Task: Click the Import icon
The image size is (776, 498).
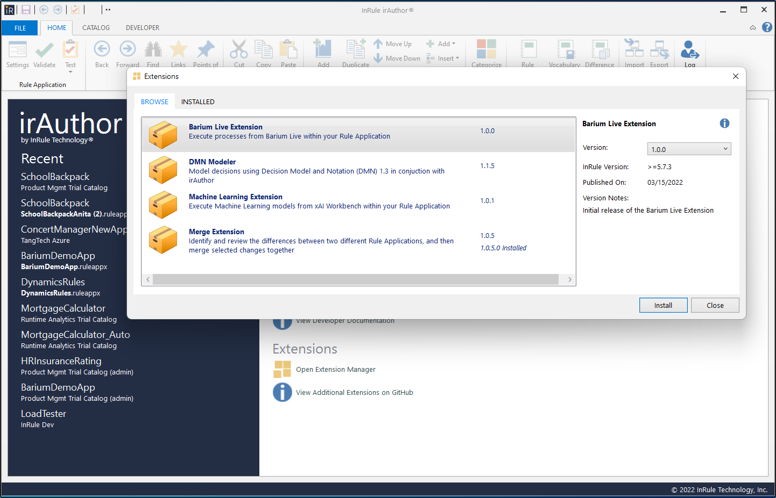Action: [634, 49]
